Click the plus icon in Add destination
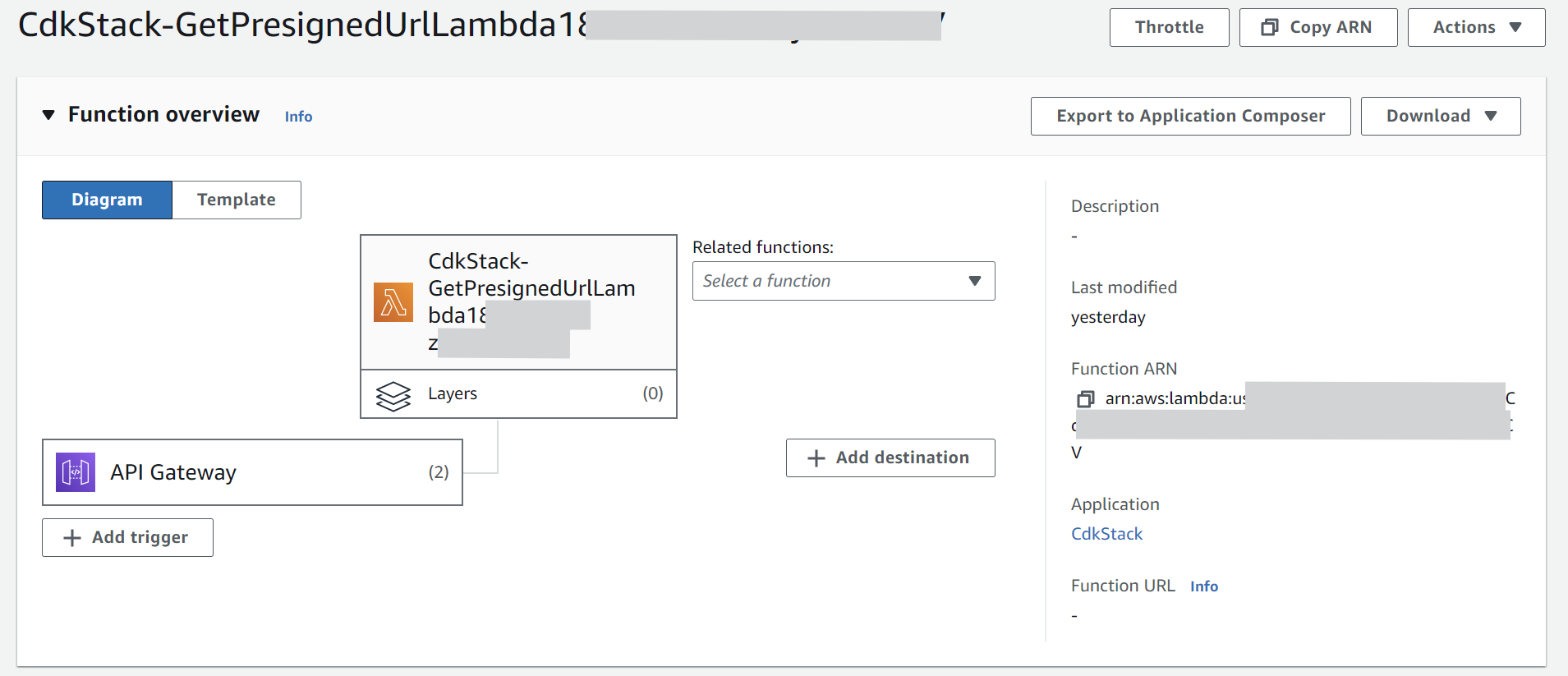This screenshot has width=1568, height=676. pos(816,458)
